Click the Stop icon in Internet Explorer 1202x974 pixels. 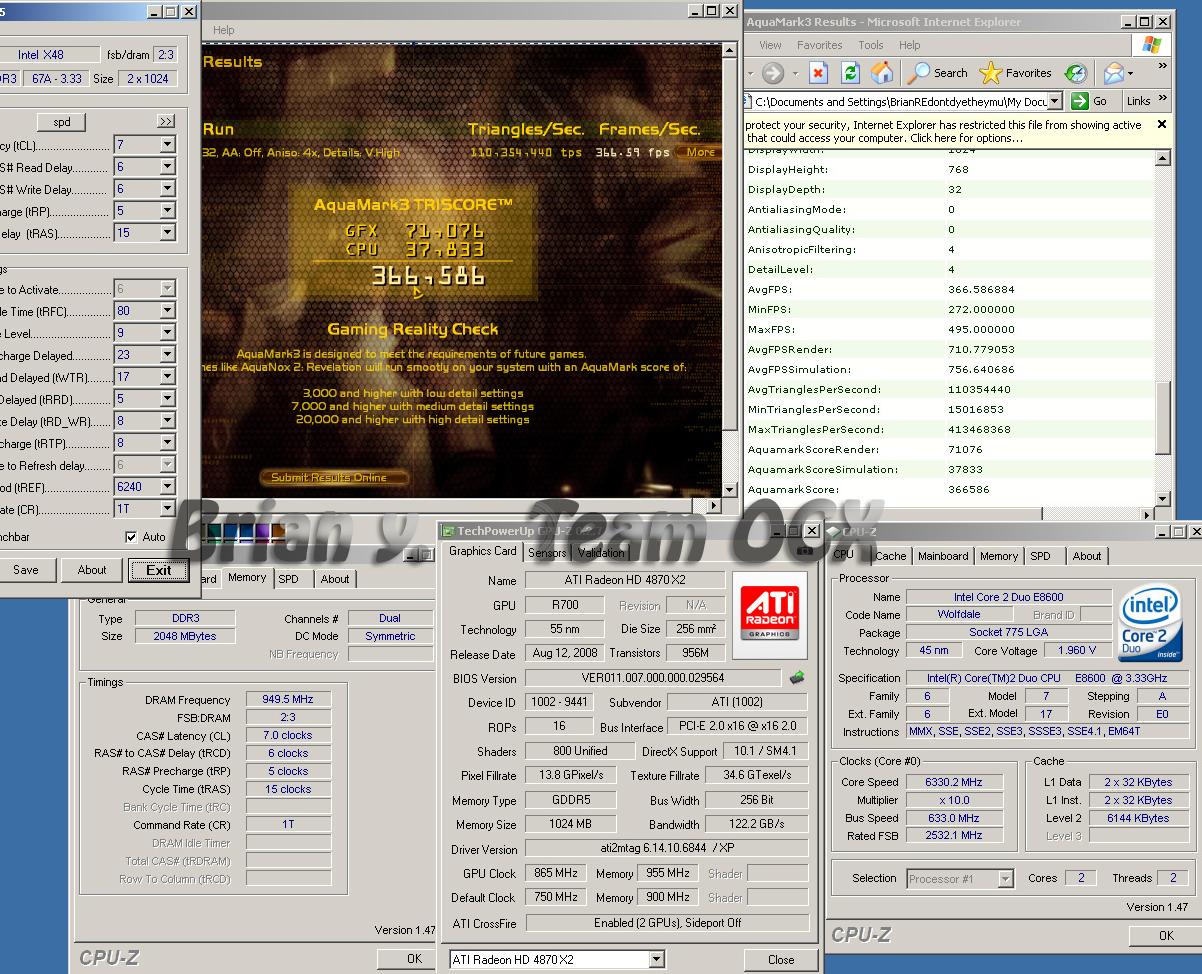818,73
